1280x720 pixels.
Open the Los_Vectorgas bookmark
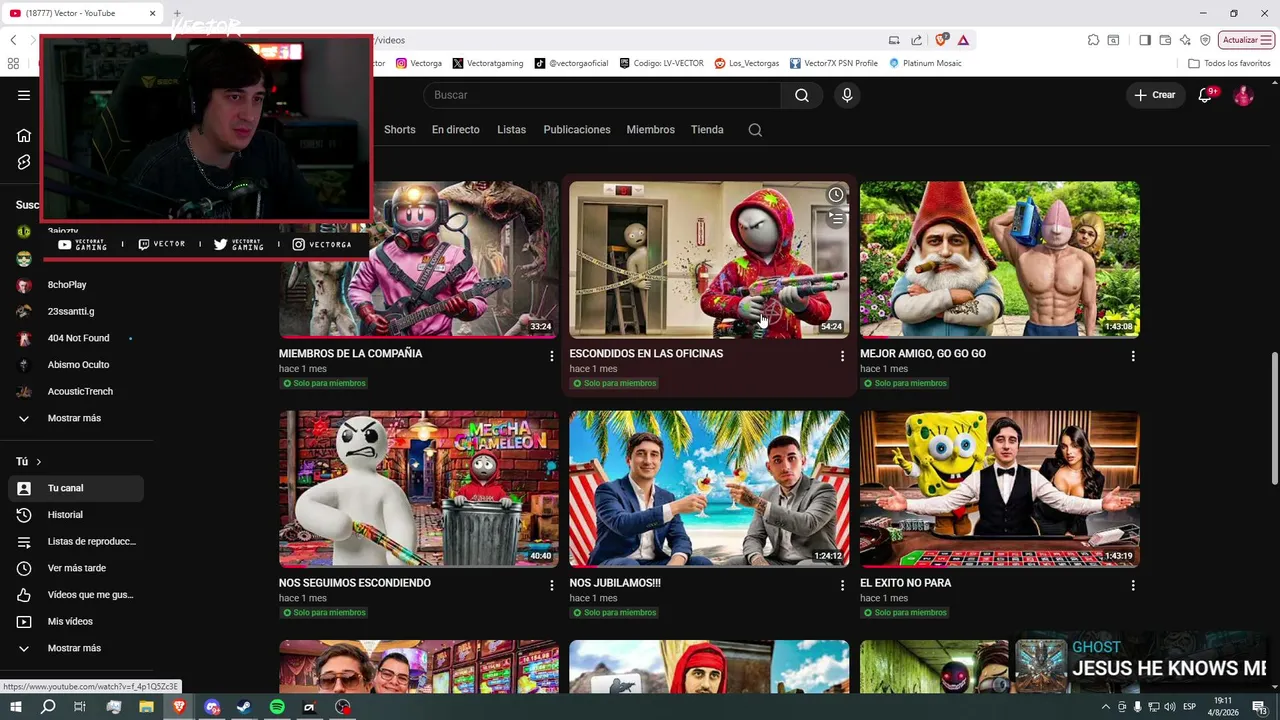click(x=746, y=63)
